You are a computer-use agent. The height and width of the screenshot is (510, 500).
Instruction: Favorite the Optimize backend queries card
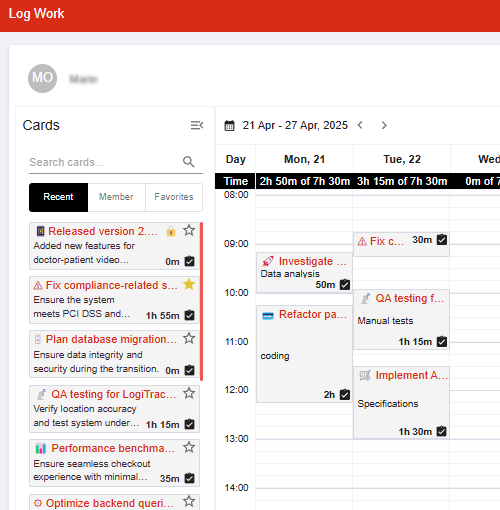[x=189, y=501]
